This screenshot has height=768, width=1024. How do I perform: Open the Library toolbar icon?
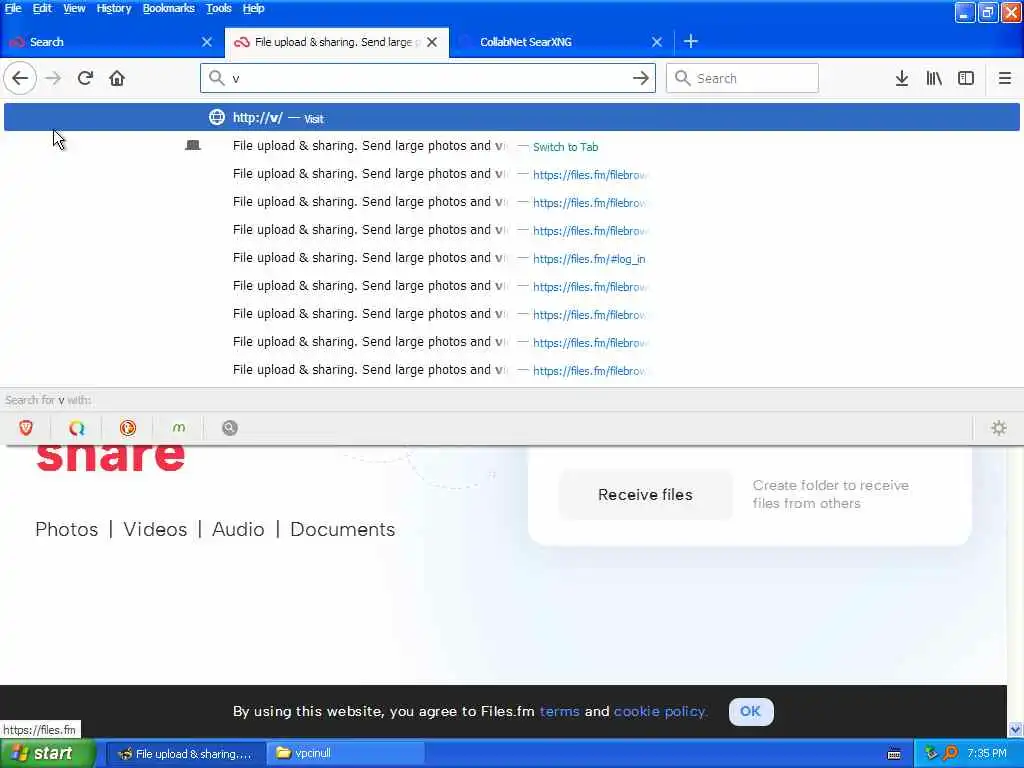pos(934,78)
